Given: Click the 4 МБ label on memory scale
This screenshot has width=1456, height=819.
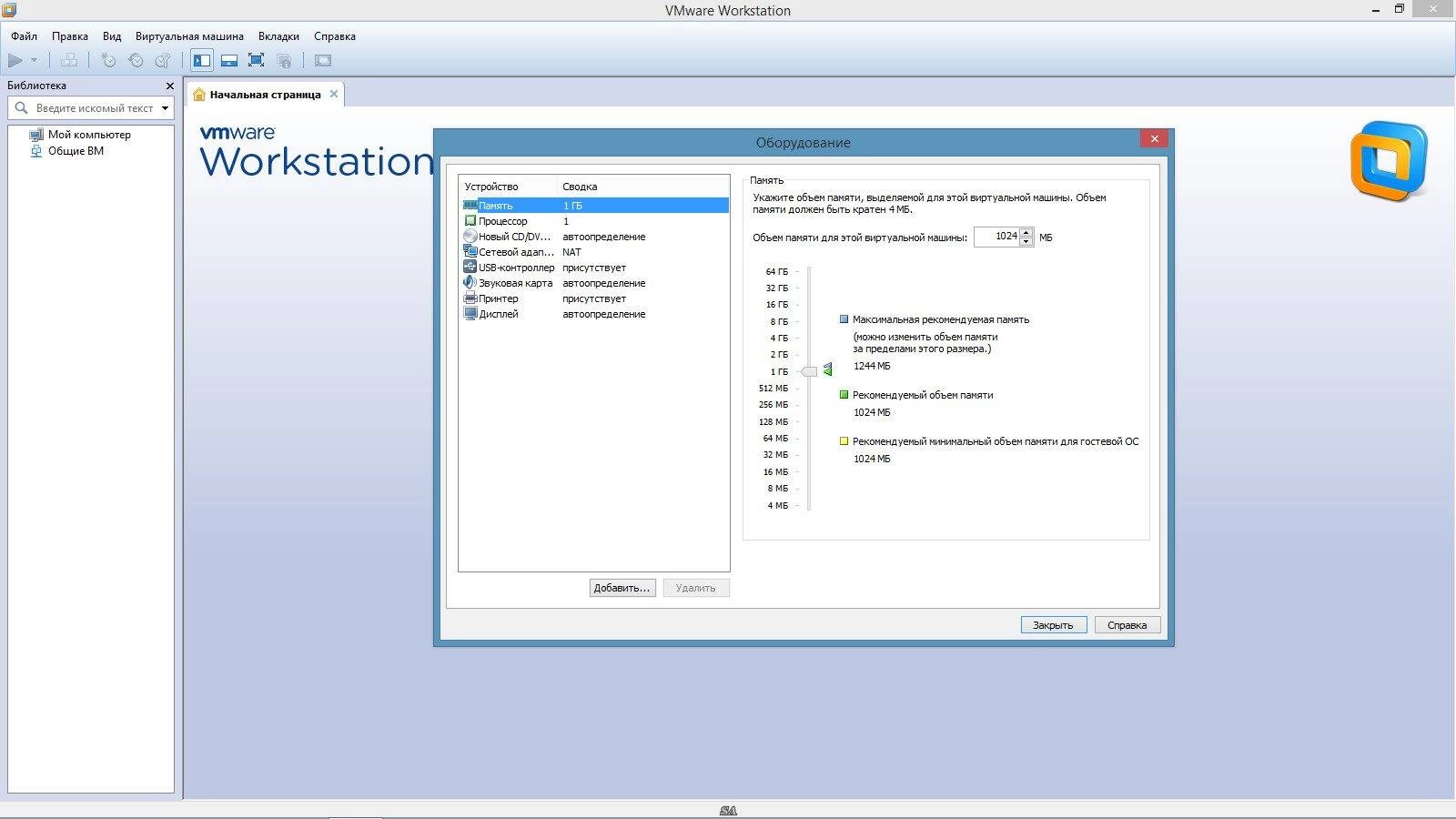Looking at the screenshot, I should coord(778,505).
